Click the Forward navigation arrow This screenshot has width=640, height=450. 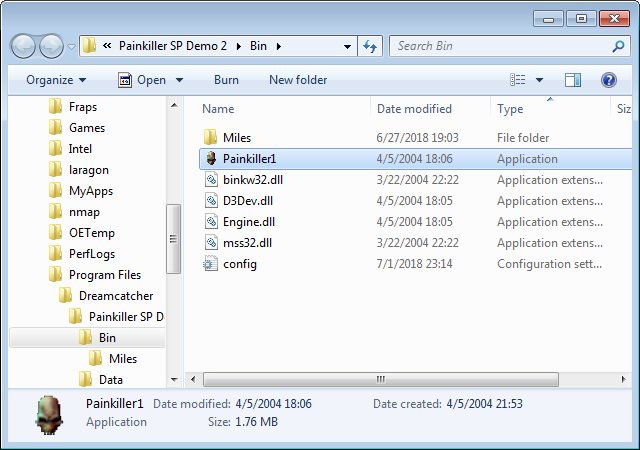coord(51,46)
